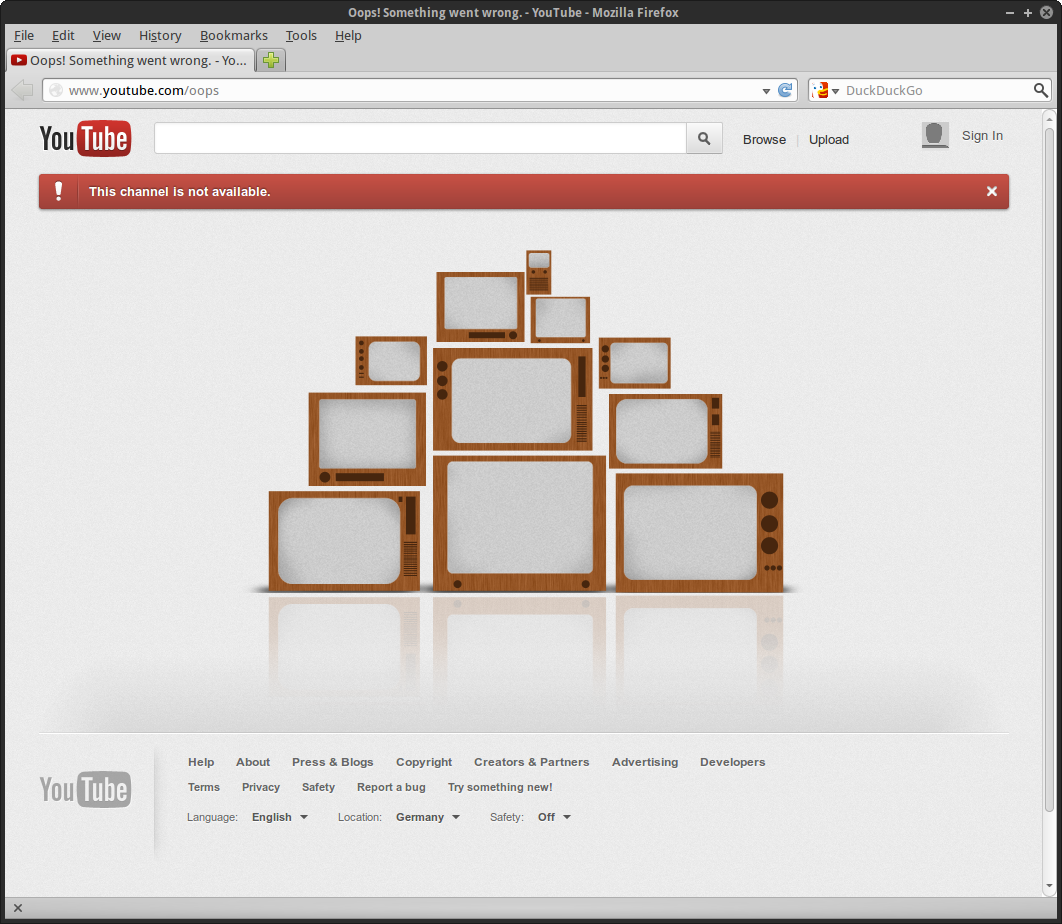
Task: Open the Browse link
Action: (764, 140)
